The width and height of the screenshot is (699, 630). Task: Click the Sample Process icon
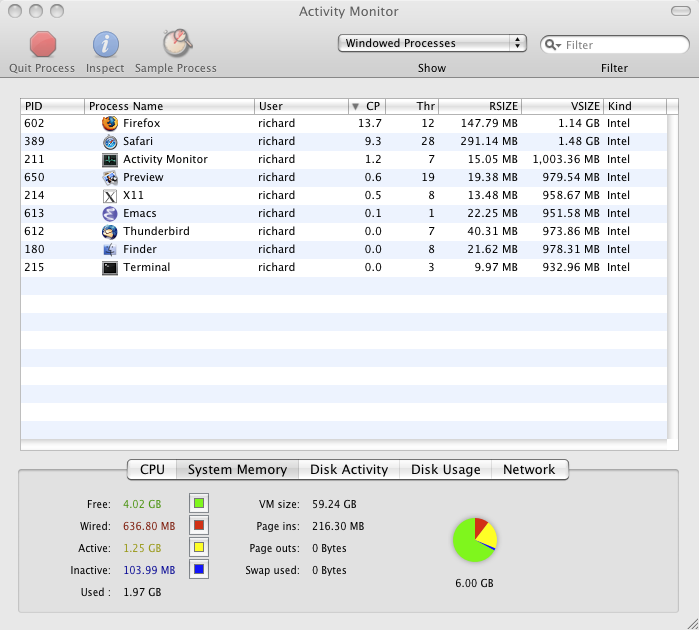click(177, 44)
